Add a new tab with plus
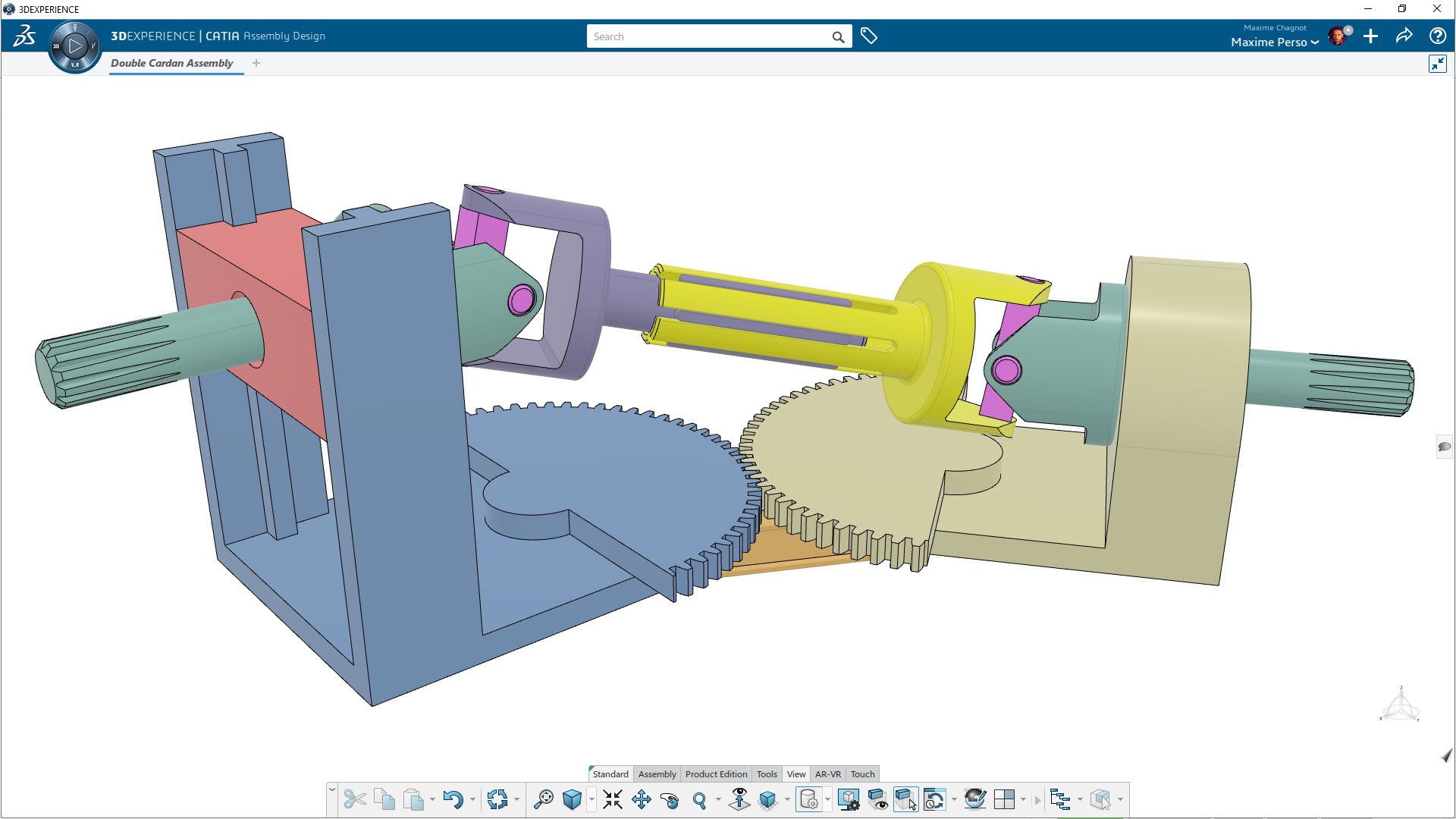The height and width of the screenshot is (819, 1456). (x=256, y=63)
